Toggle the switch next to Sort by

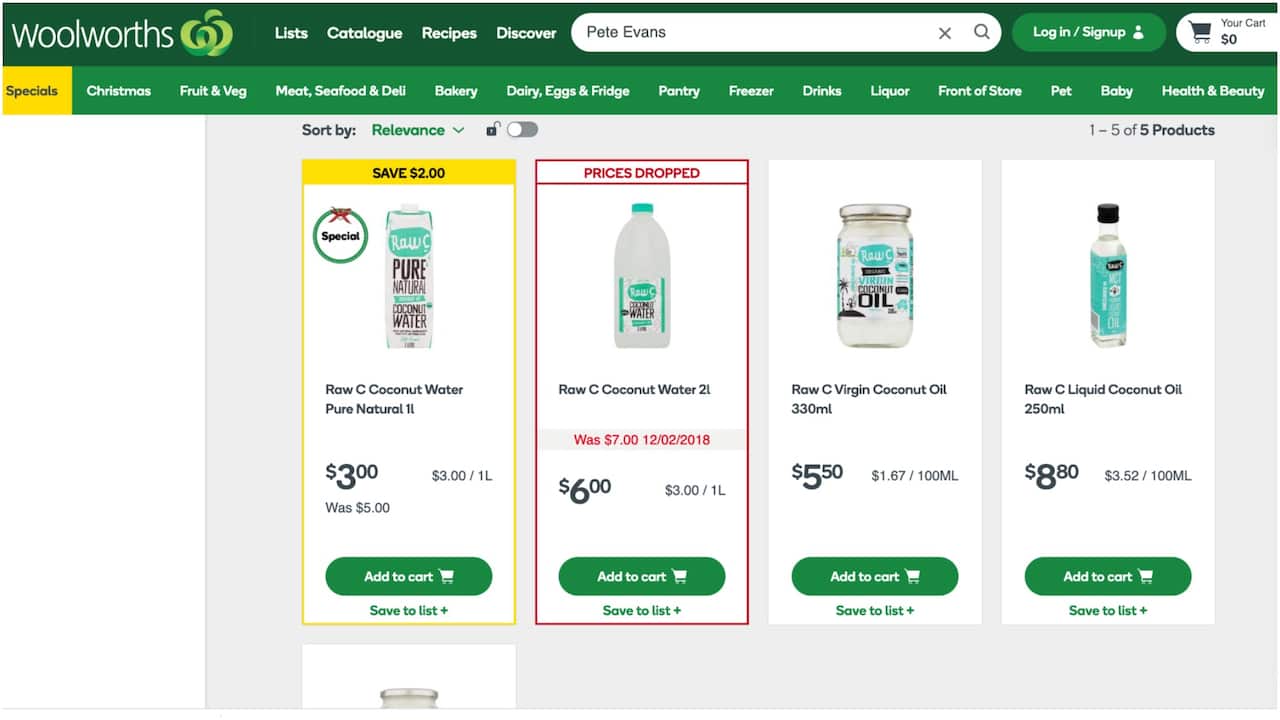click(x=522, y=129)
